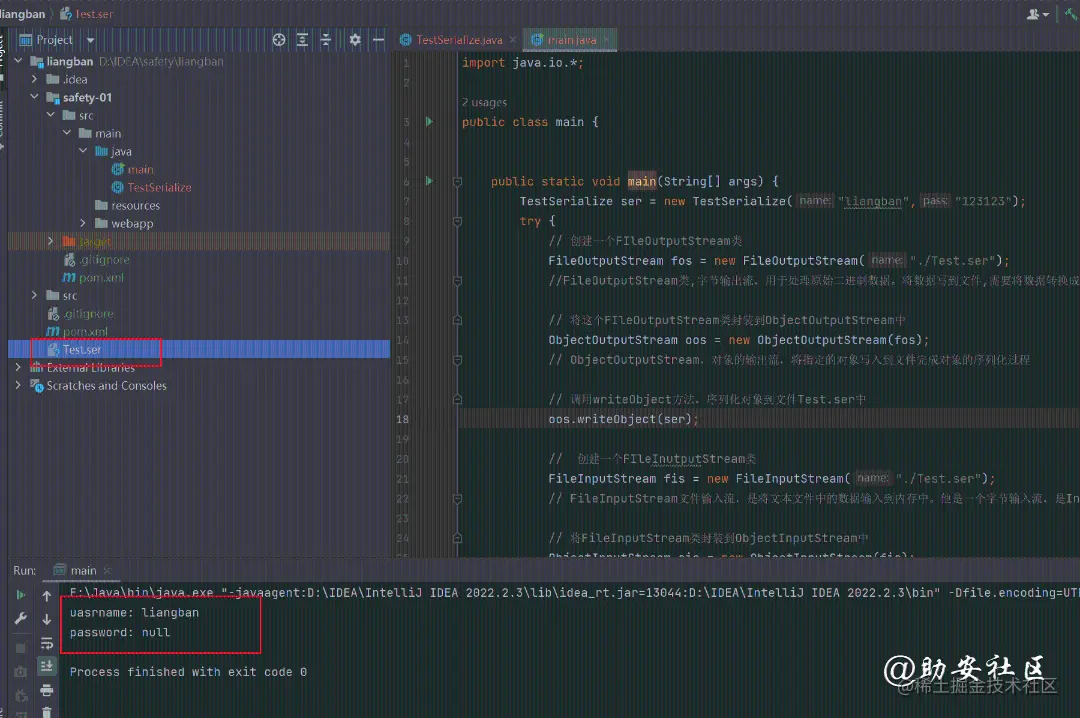The image size is (1080, 718).
Task: Open the Project view dropdown arrow
Action: 90,40
